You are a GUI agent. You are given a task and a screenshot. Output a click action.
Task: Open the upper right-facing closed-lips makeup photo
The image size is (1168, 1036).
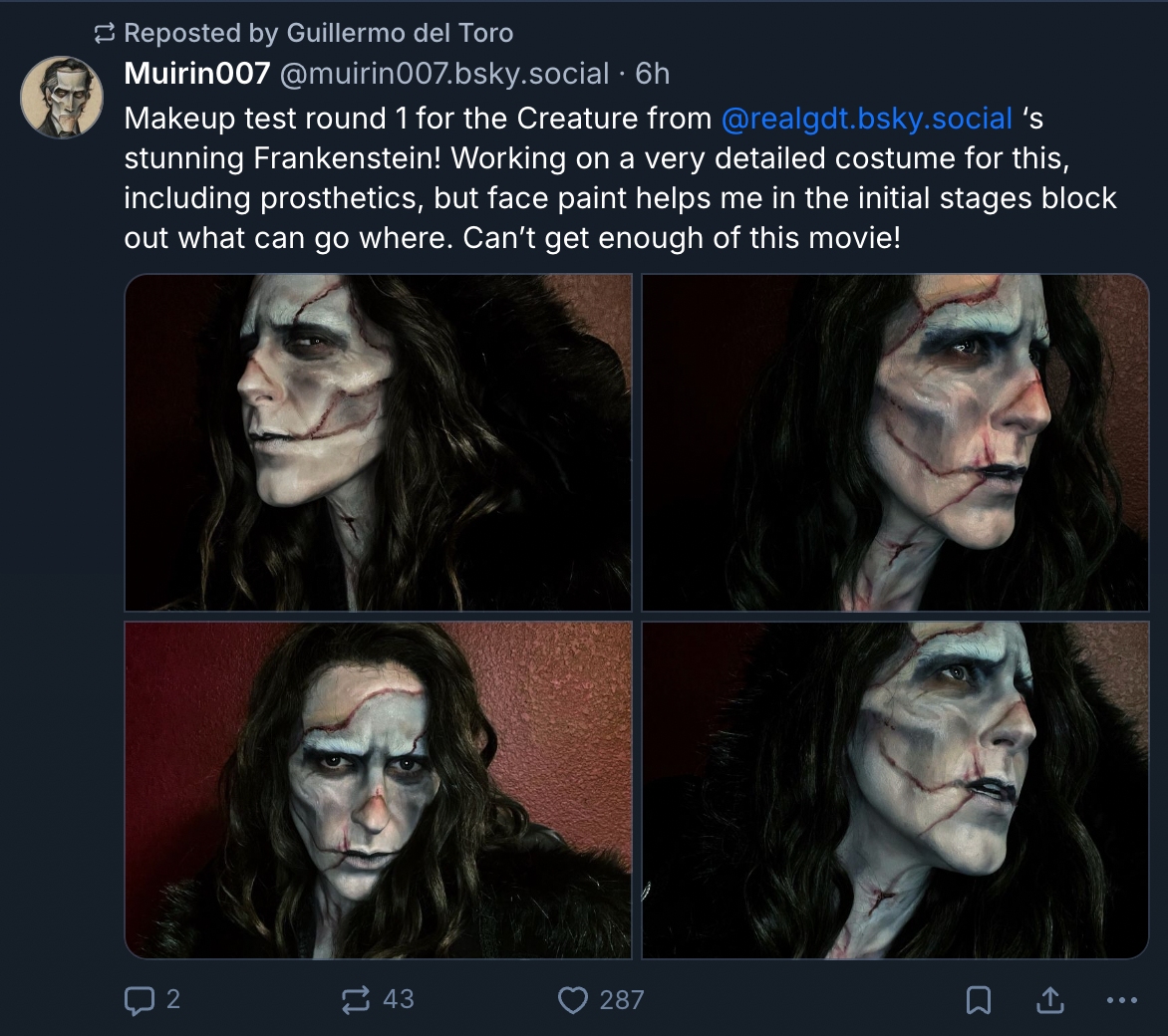pos(895,442)
